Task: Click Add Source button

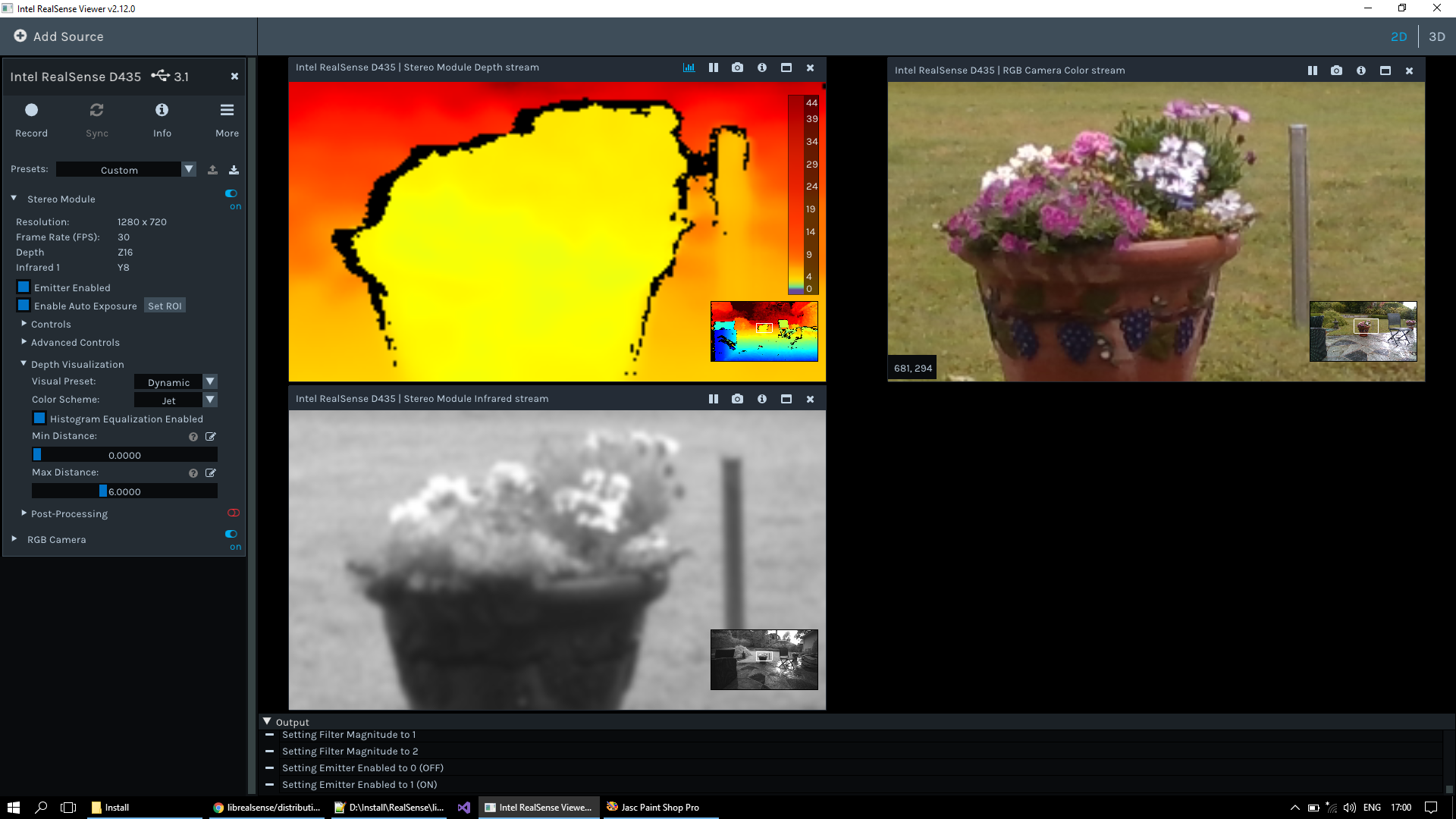Action: [58, 36]
